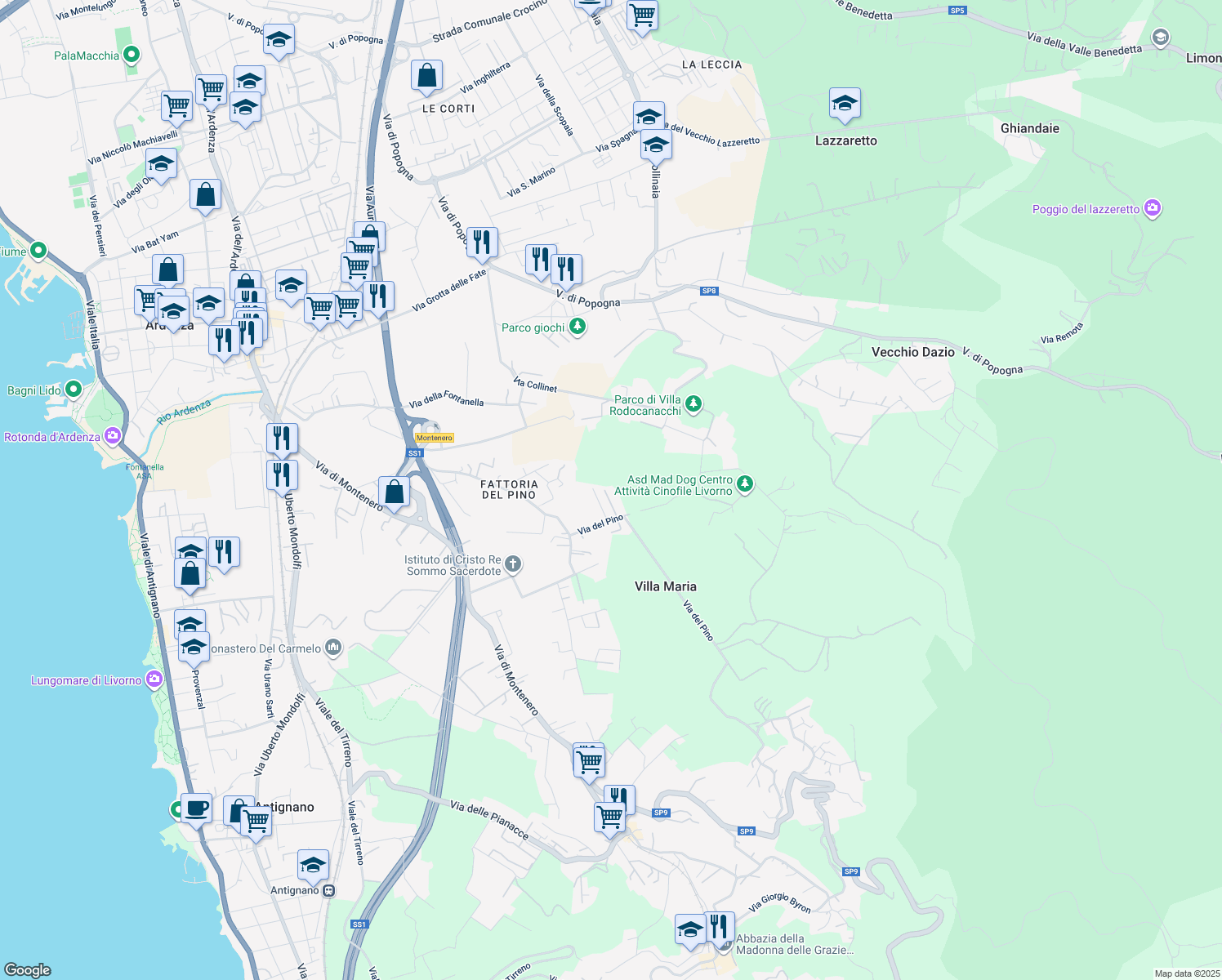1222x980 pixels.
Task: Click the Poggio del lazzaretto camera pin
Action: pos(1153,209)
